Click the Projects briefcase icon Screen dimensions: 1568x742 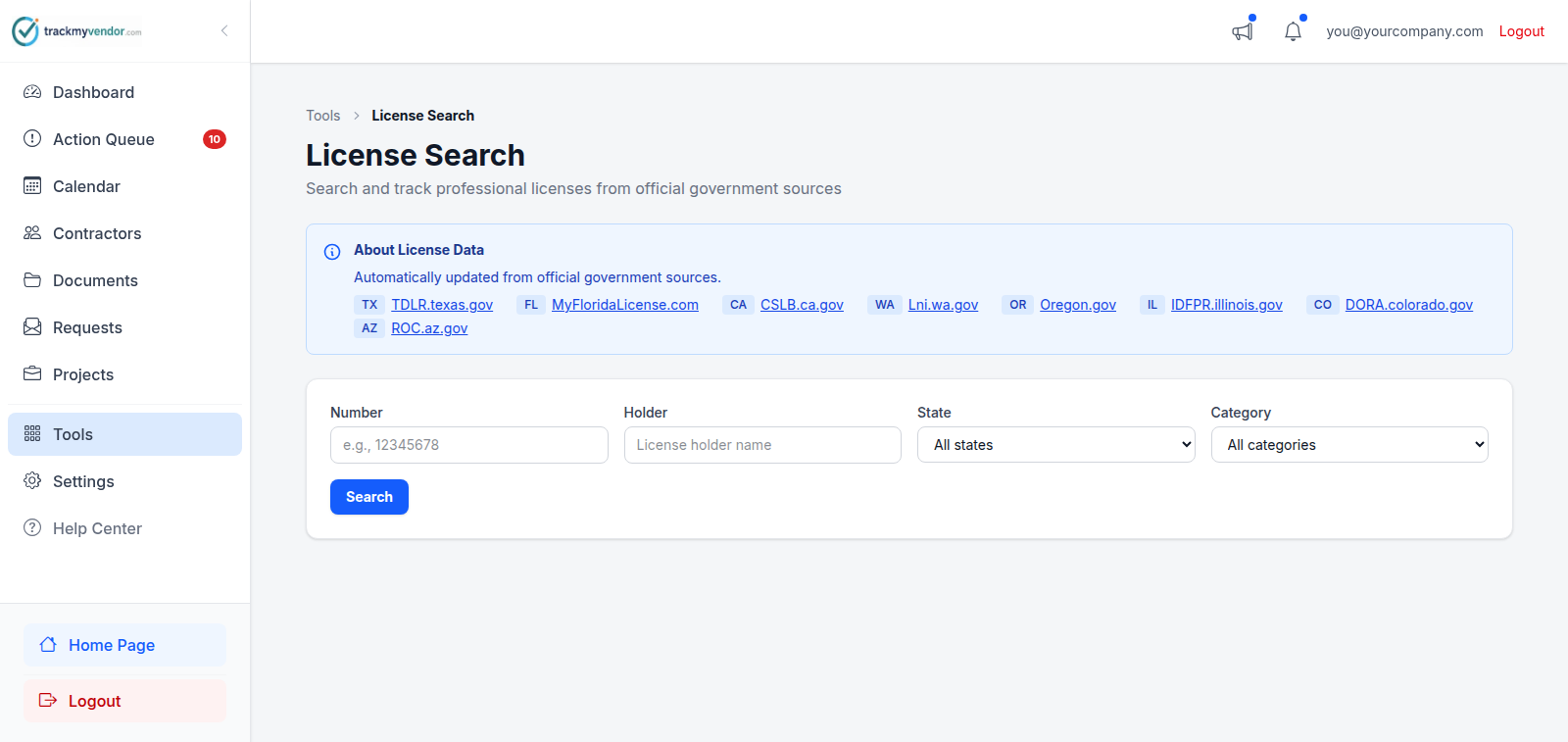point(32,374)
